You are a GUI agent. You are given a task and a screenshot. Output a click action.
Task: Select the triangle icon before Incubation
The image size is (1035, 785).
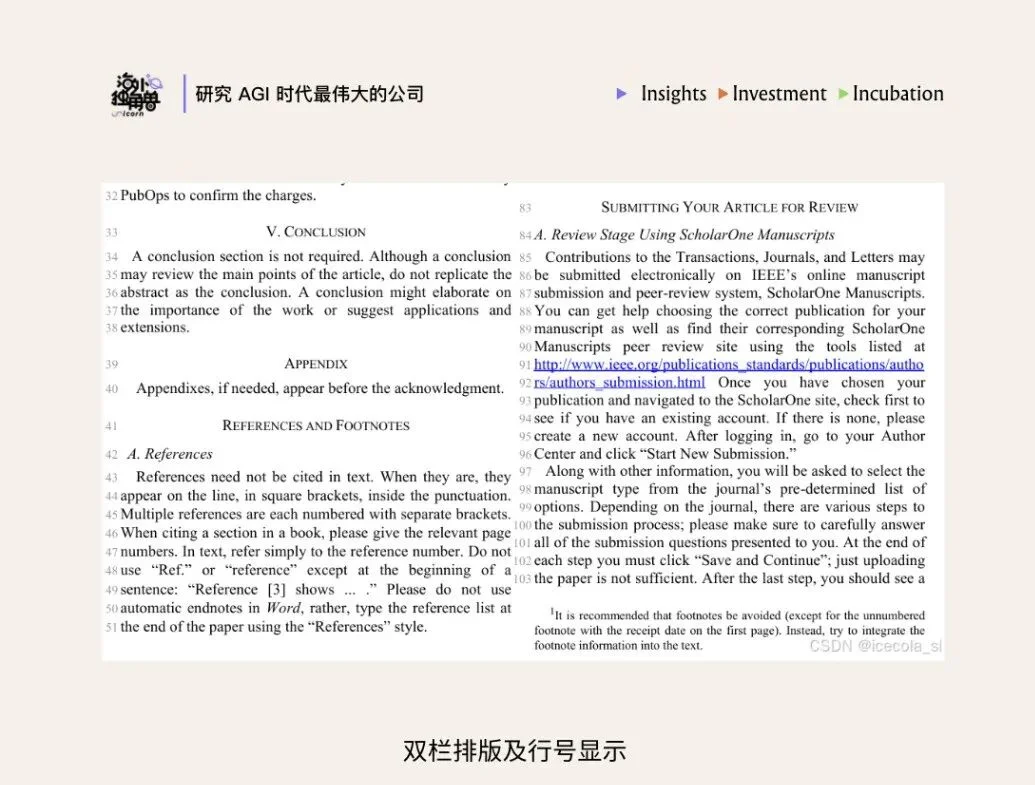[843, 94]
